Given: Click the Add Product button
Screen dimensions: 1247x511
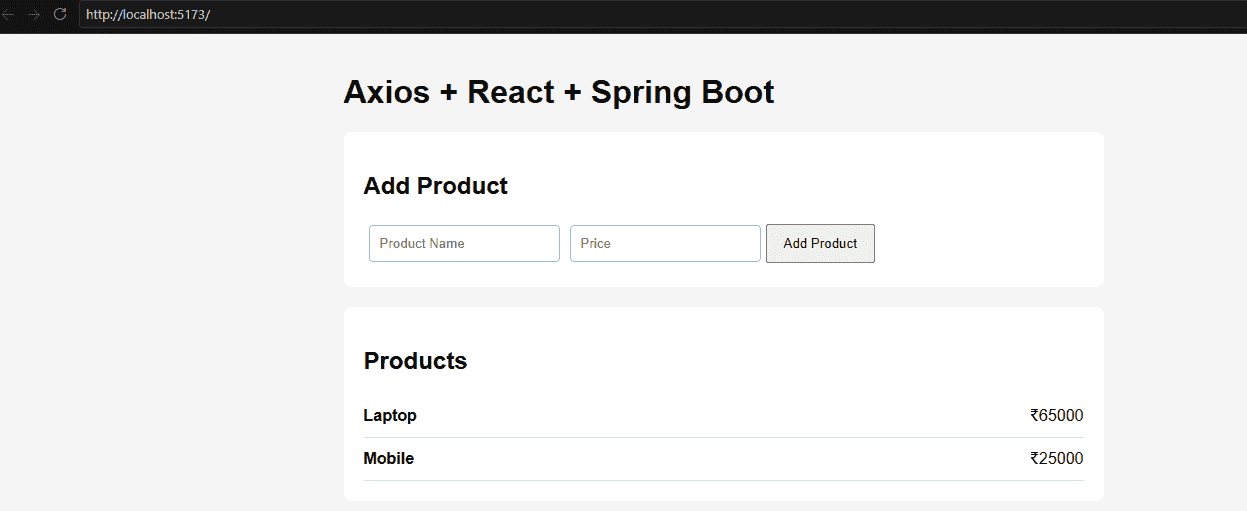Looking at the screenshot, I should pyautogui.click(x=820, y=243).
